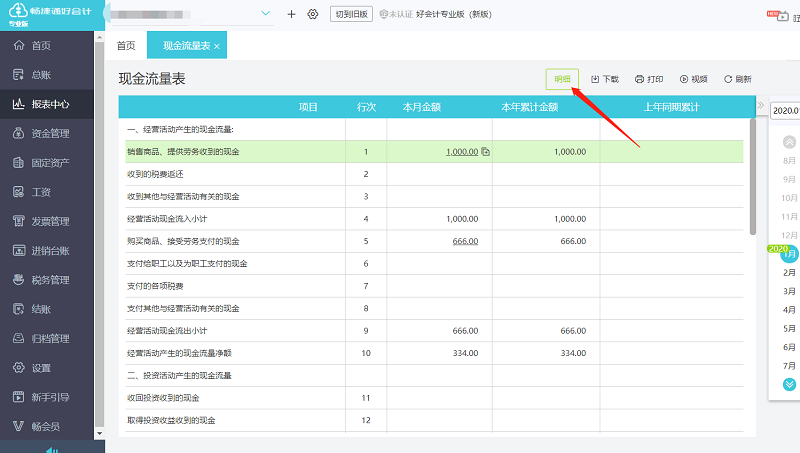The image size is (800, 453).
Task: Open the gear settings icon in top bar
Action: point(313,14)
